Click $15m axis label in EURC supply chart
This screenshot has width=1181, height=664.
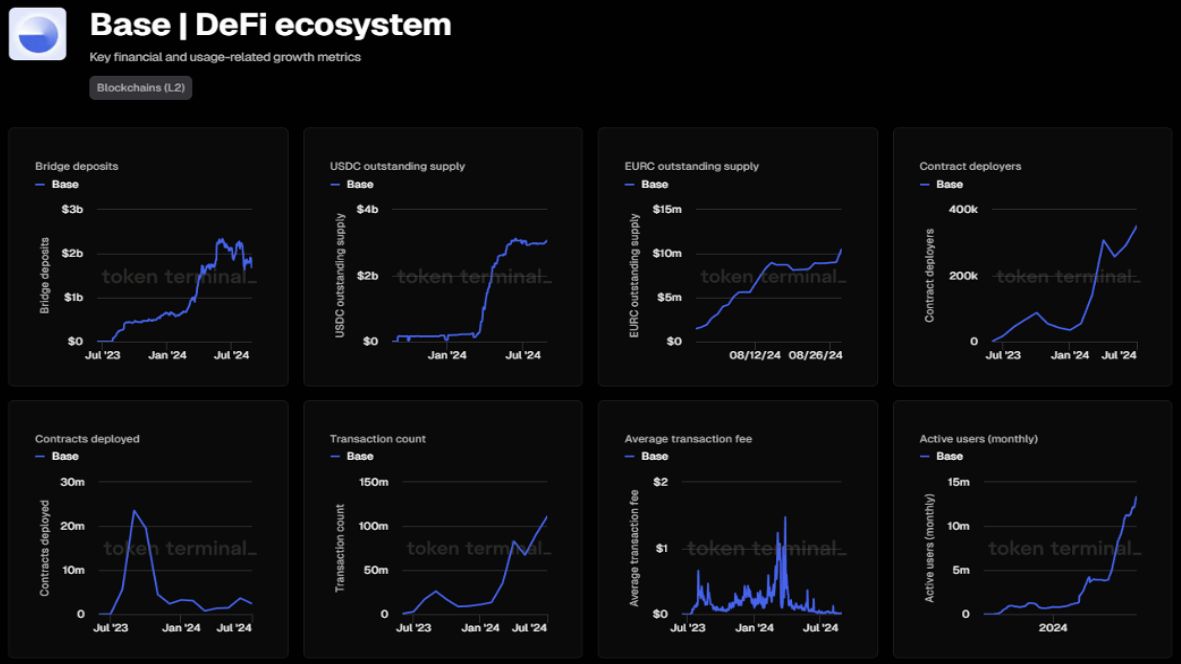(x=667, y=209)
